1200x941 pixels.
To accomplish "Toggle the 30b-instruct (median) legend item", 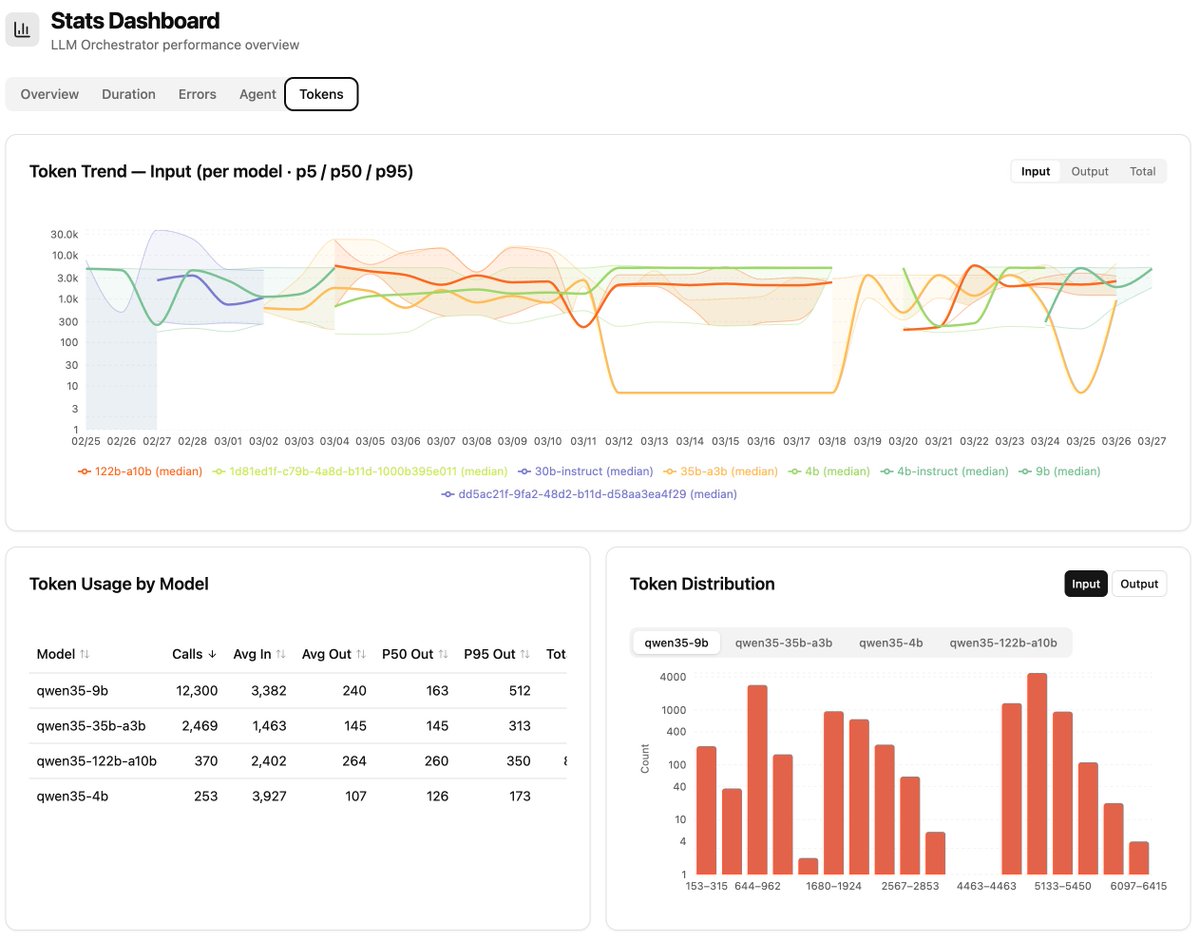I will coord(586,471).
